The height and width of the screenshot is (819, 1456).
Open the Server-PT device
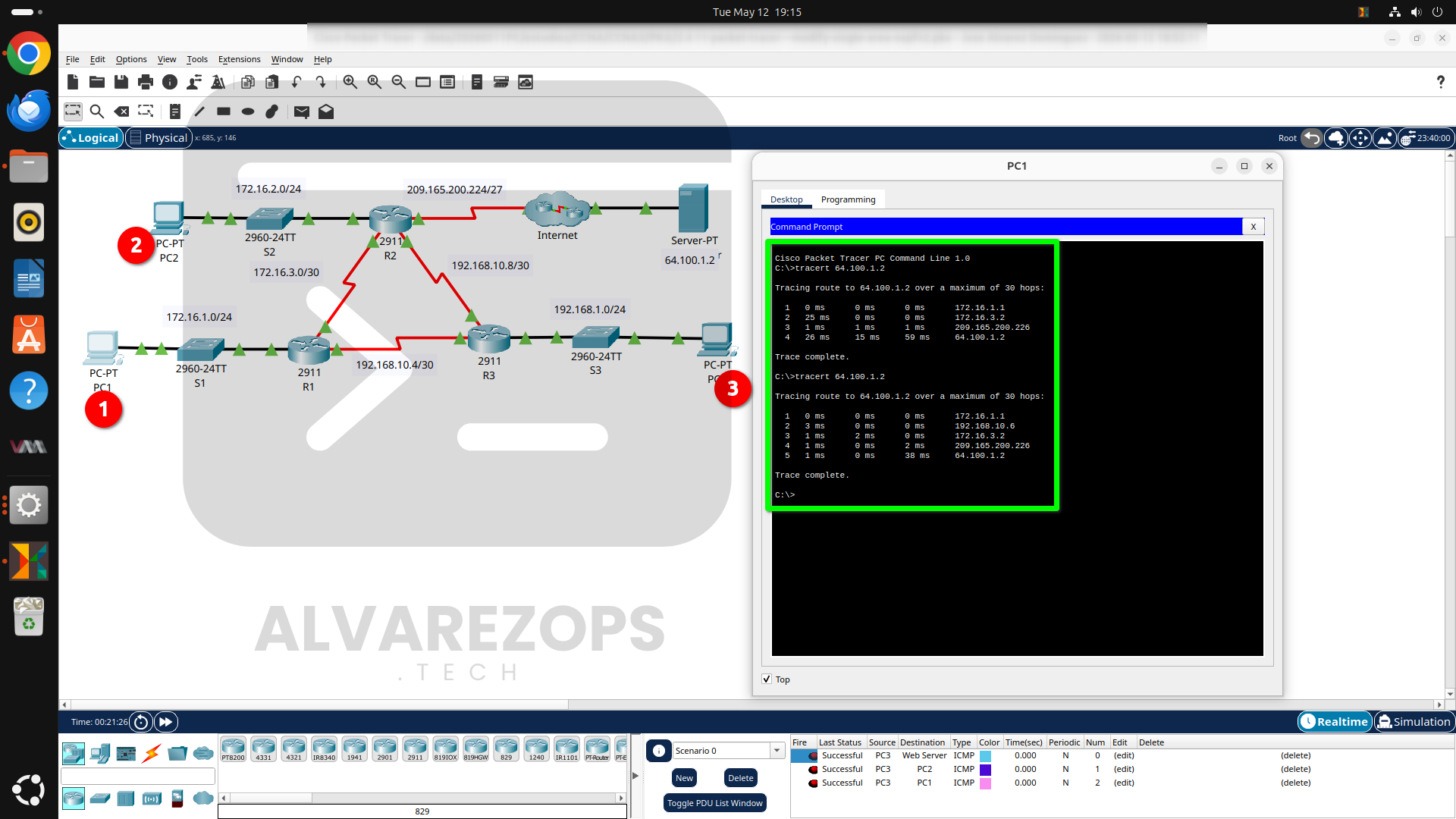click(x=693, y=207)
